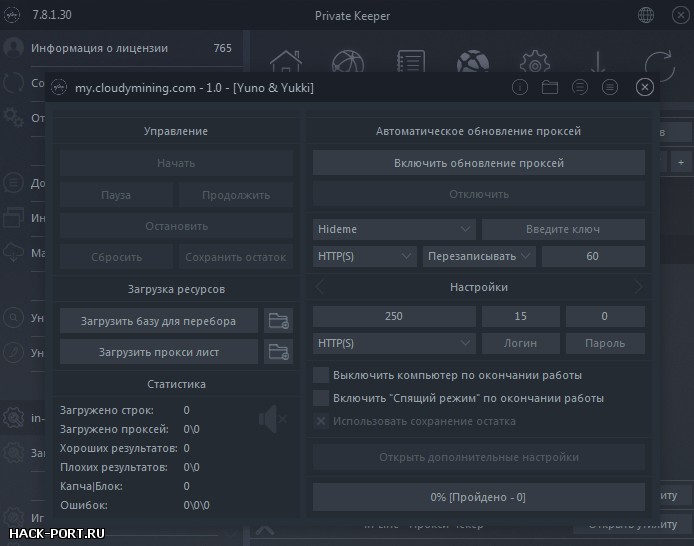
Task: Click Сохранить остаток button
Action: 236,257
